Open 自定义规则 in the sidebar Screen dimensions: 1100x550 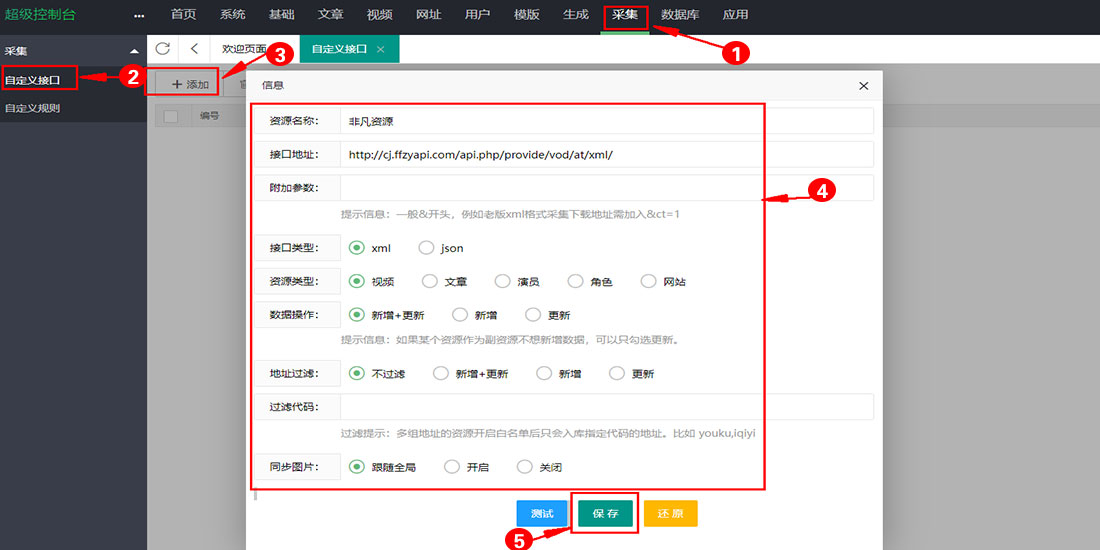point(32,108)
